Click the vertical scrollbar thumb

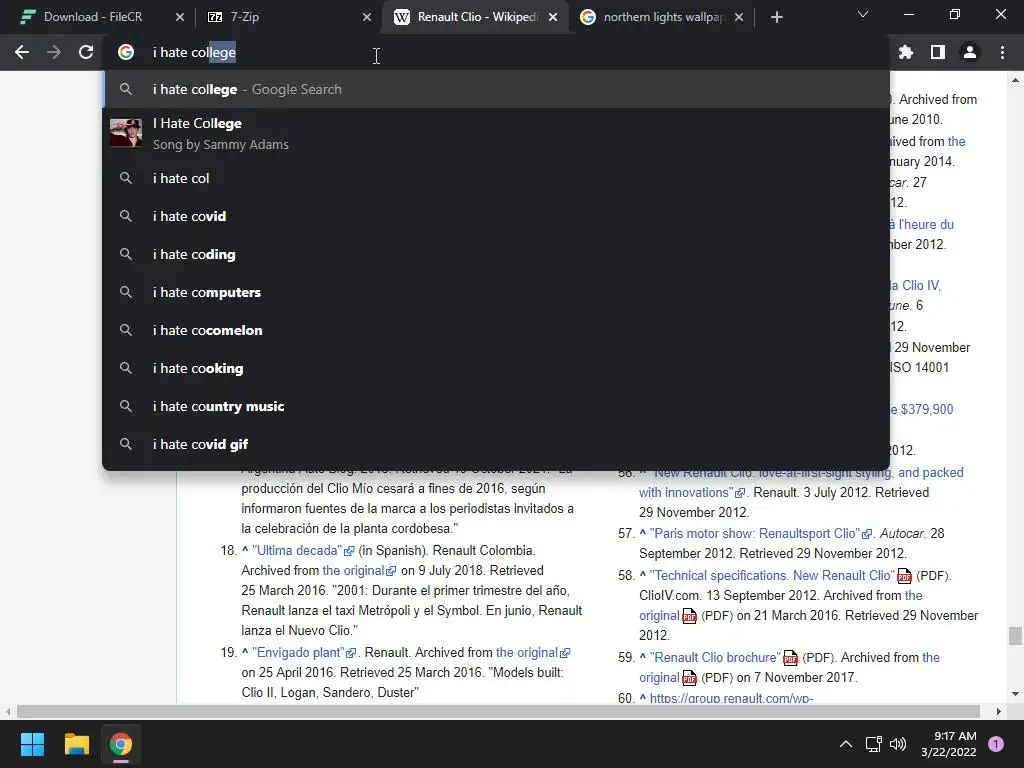(x=1015, y=635)
